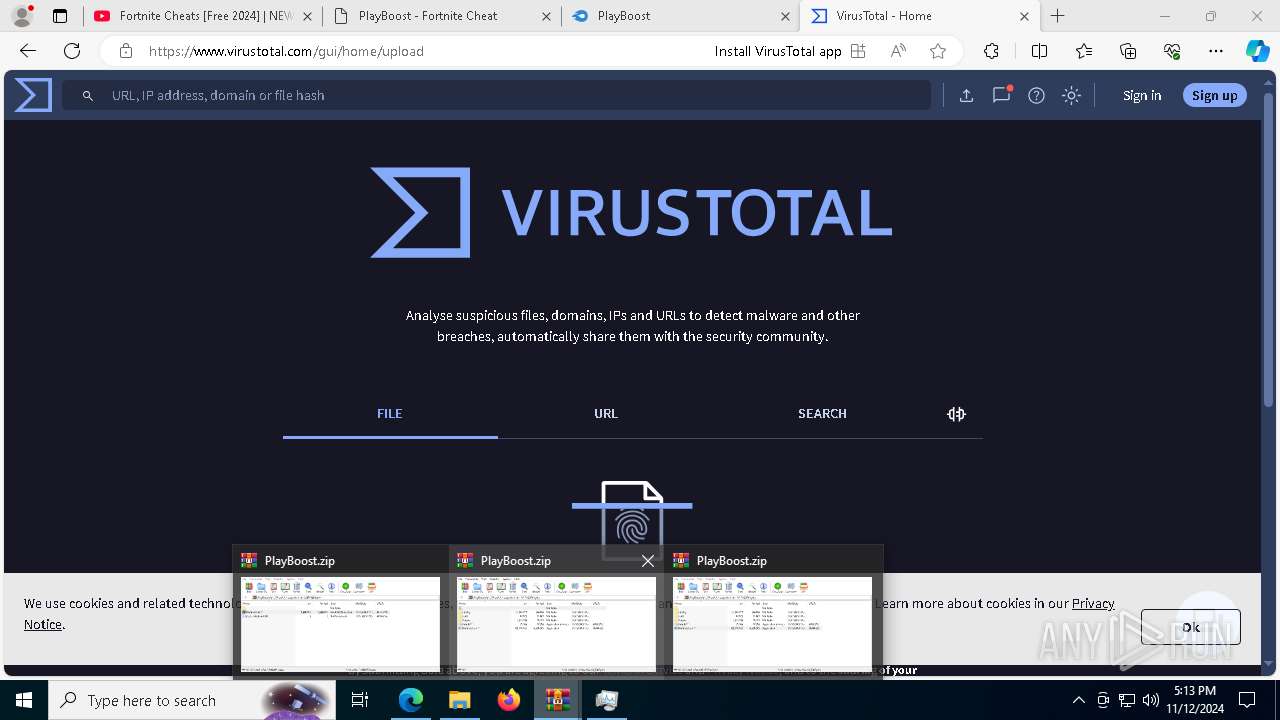Open the Edge profile avatar
This screenshot has width=1280, height=720.
tap(22, 16)
